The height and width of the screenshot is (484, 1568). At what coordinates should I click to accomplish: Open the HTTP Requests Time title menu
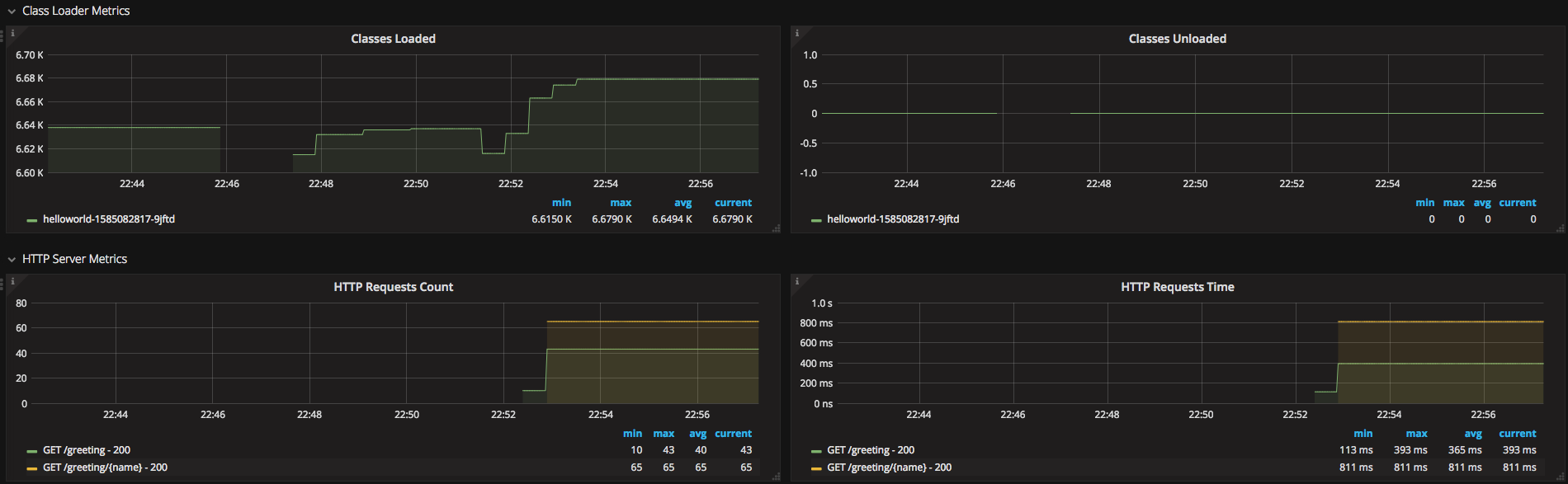(1177, 287)
